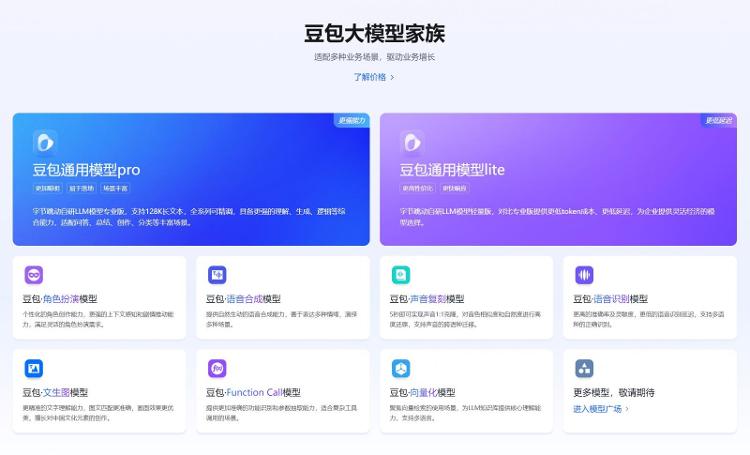
Task: Select the 豆包·语音合成模型 title
Action: point(243,299)
